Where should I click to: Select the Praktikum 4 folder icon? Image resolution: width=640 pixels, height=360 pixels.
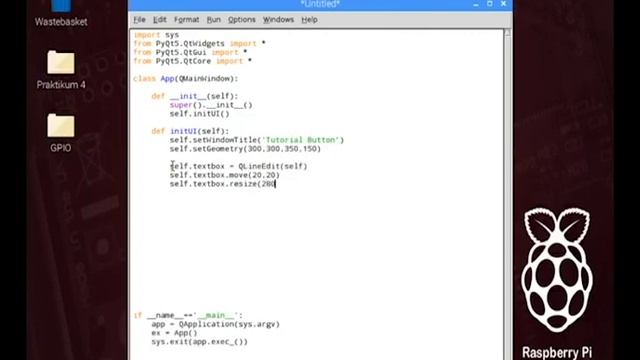click(x=61, y=62)
